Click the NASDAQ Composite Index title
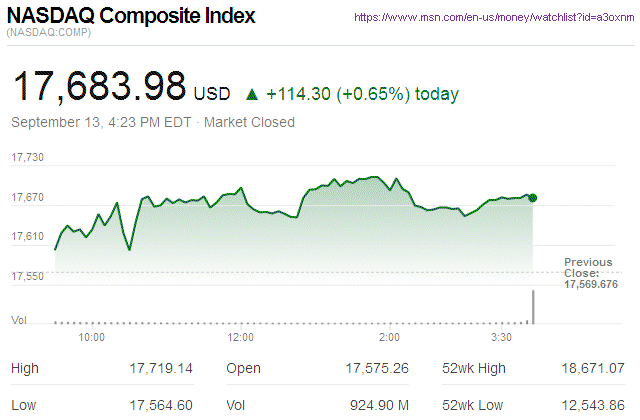 point(131,17)
